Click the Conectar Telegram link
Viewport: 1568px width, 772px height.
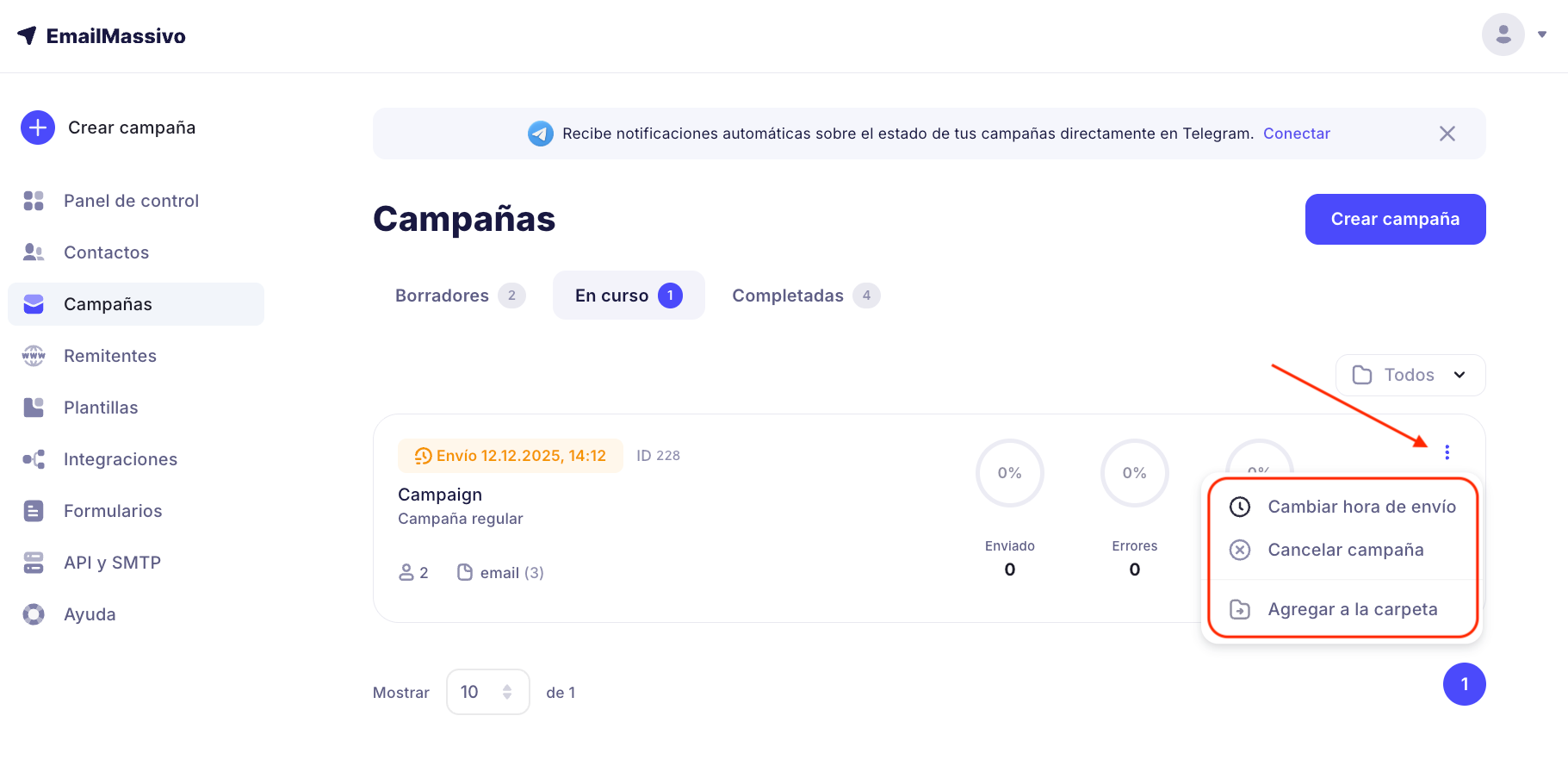(1296, 134)
